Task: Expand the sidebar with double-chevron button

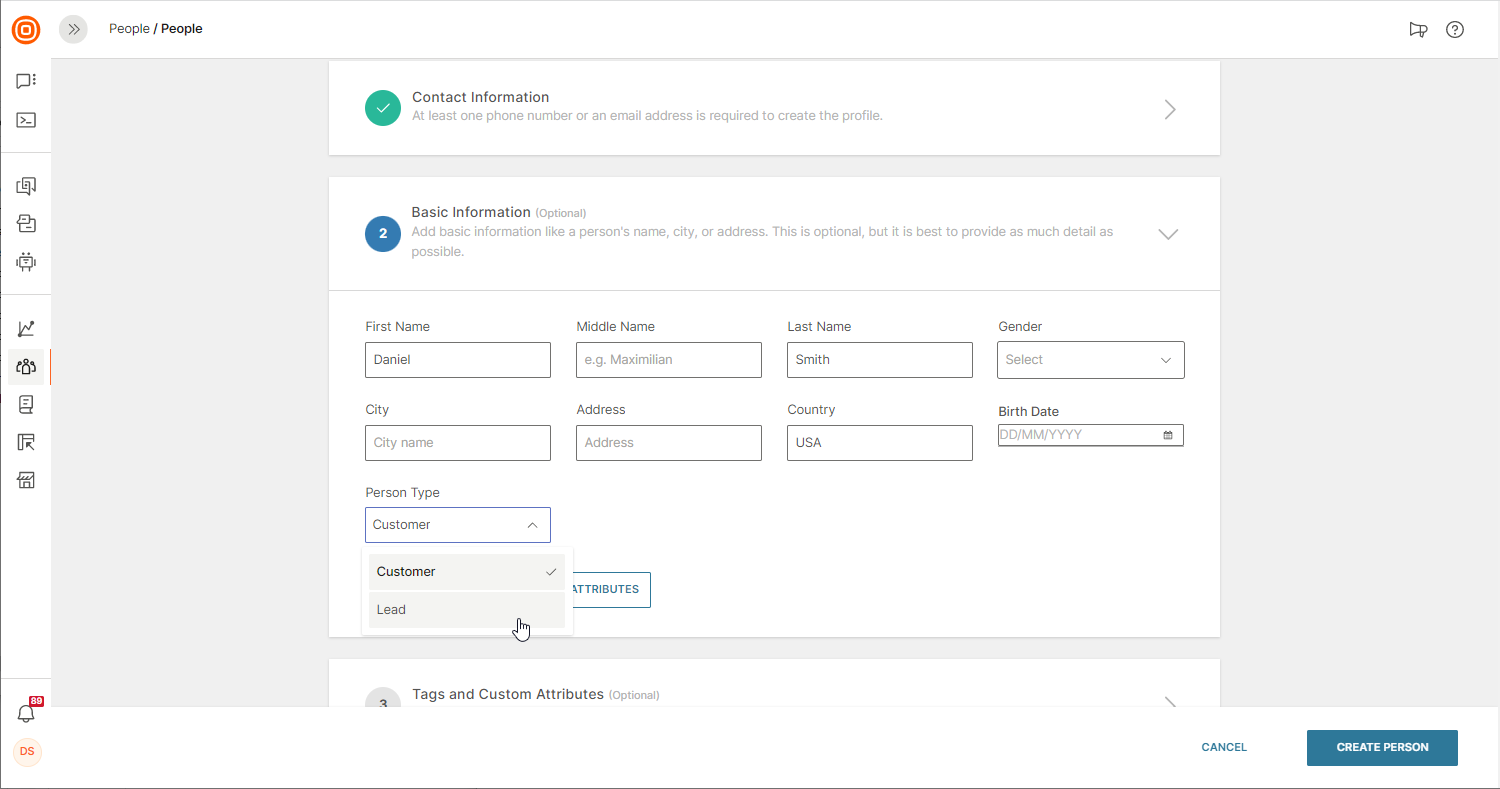Action: tap(73, 29)
